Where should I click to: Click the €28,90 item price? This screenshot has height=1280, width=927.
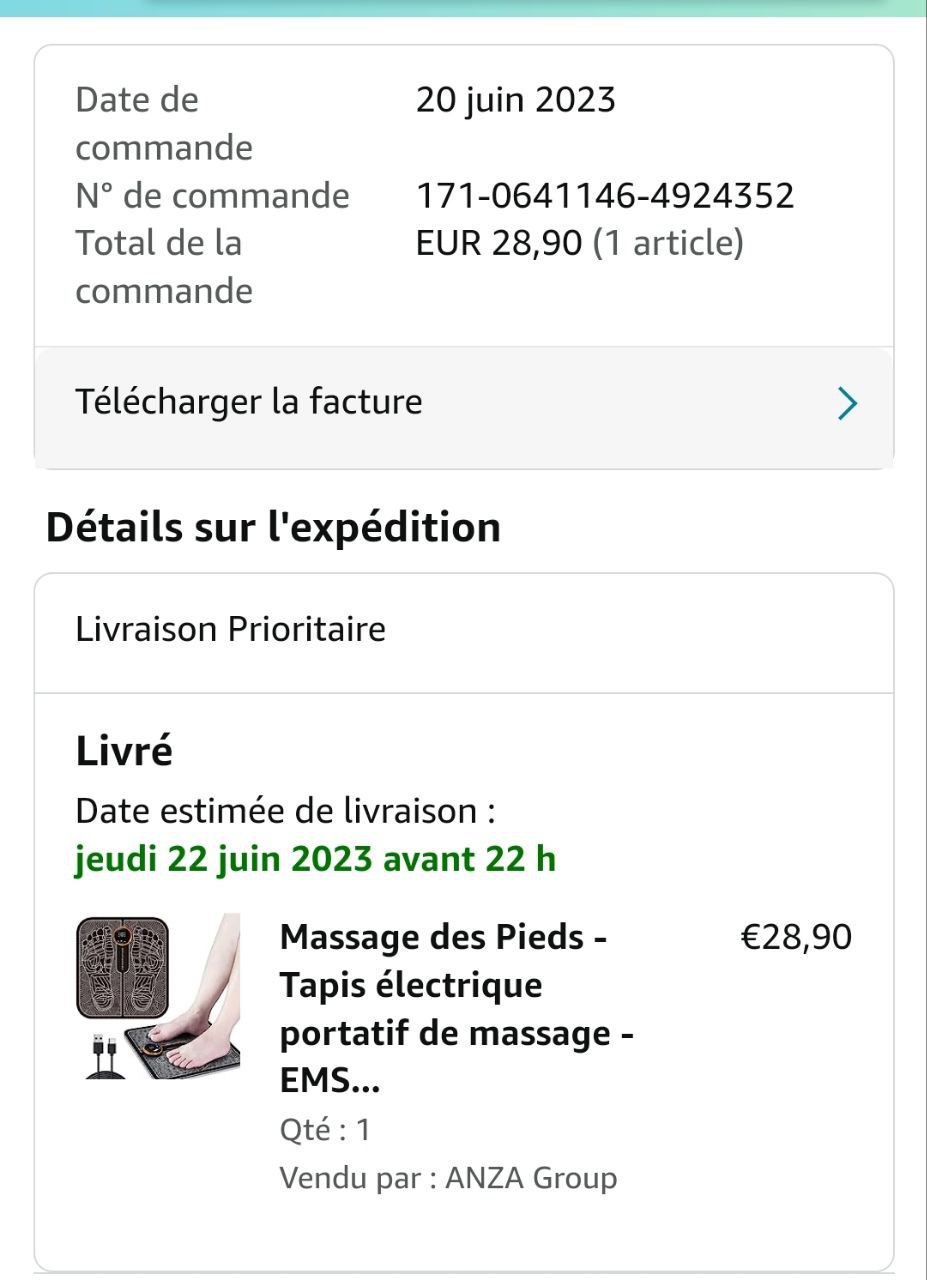click(x=795, y=937)
